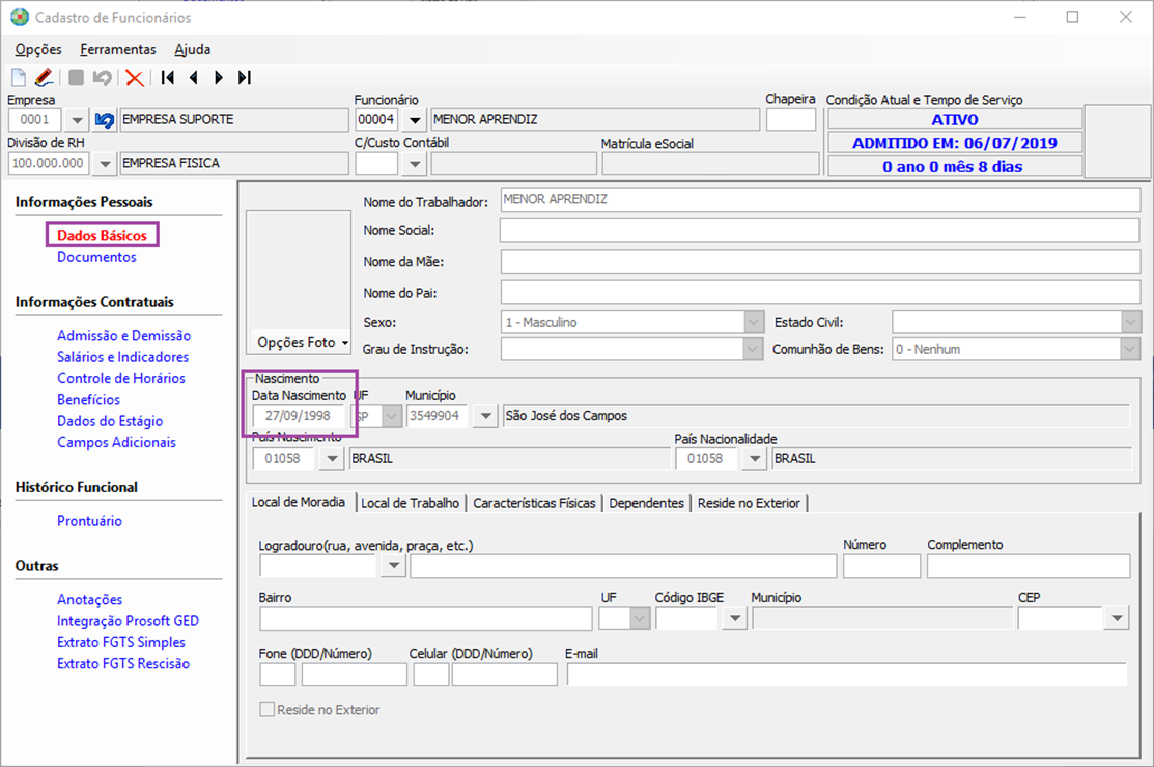The width and height of the screenshot is (1154, 767).
Task: Open the Anotações link
Action: [90, 600]
